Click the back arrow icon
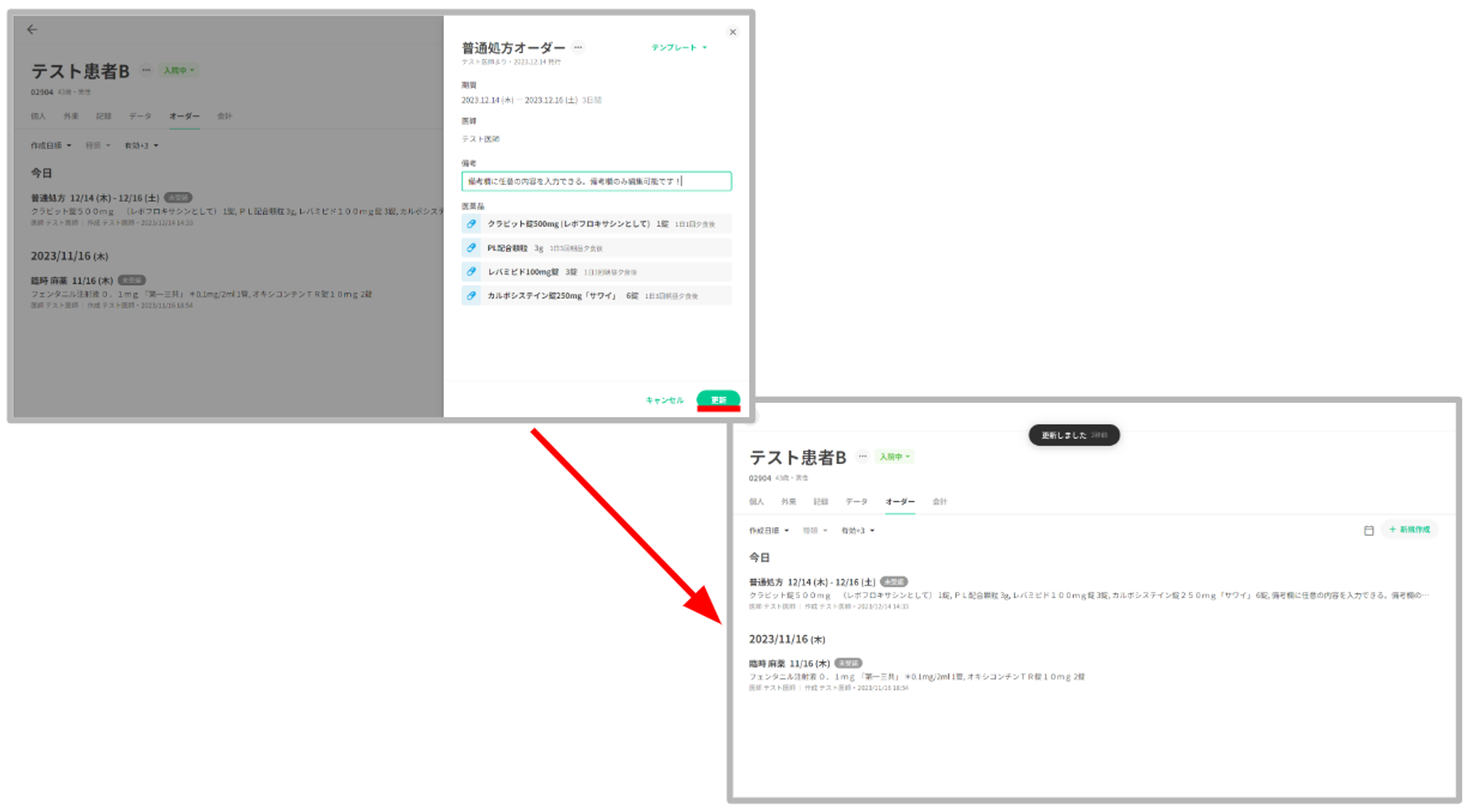Viewport: 1469px width, 812px height. tap(32, 29)
